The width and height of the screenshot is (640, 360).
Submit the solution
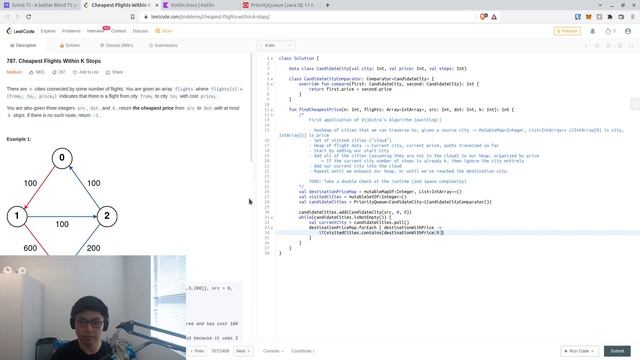click(617, 351)
